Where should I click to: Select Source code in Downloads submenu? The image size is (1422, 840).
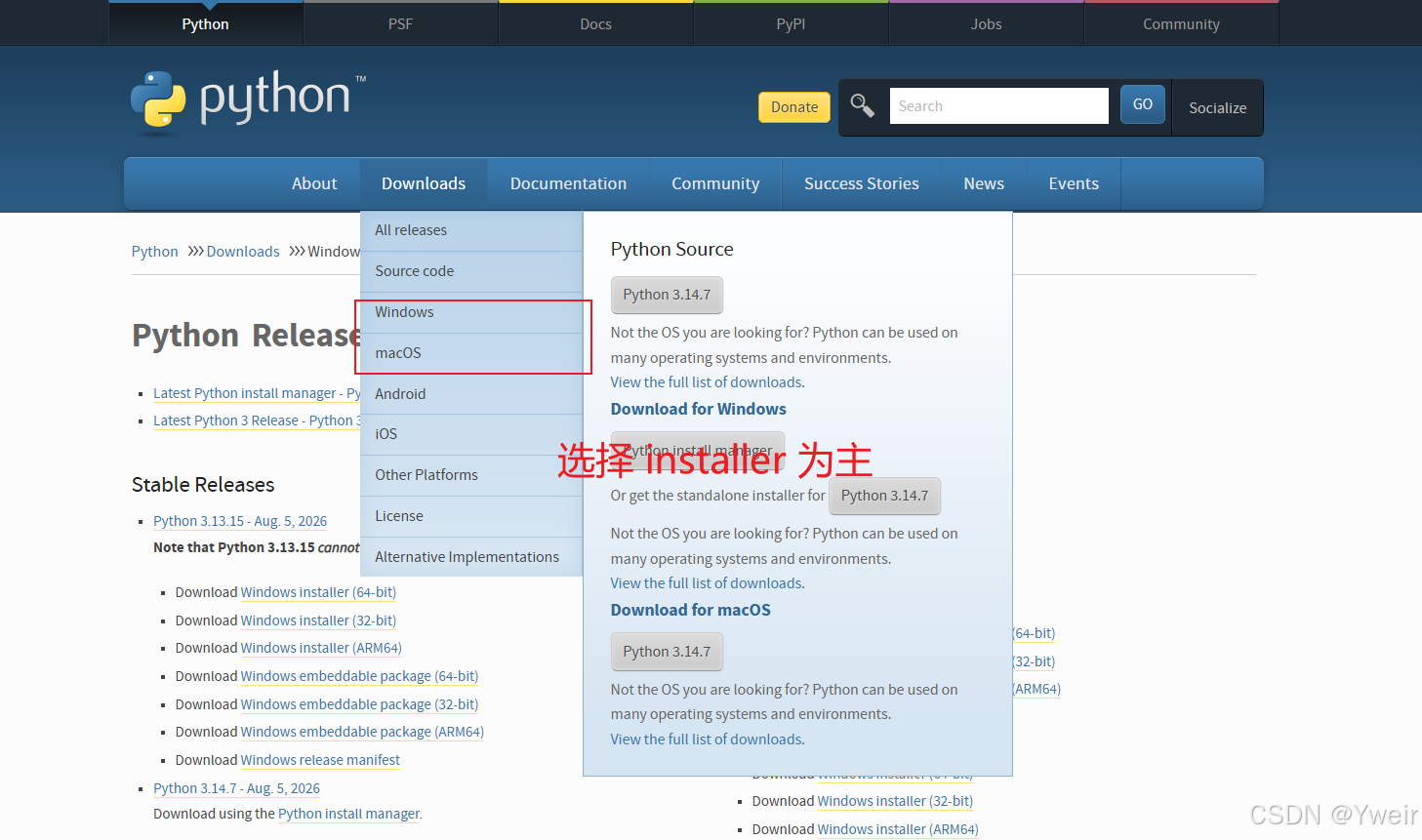(471, 271)
